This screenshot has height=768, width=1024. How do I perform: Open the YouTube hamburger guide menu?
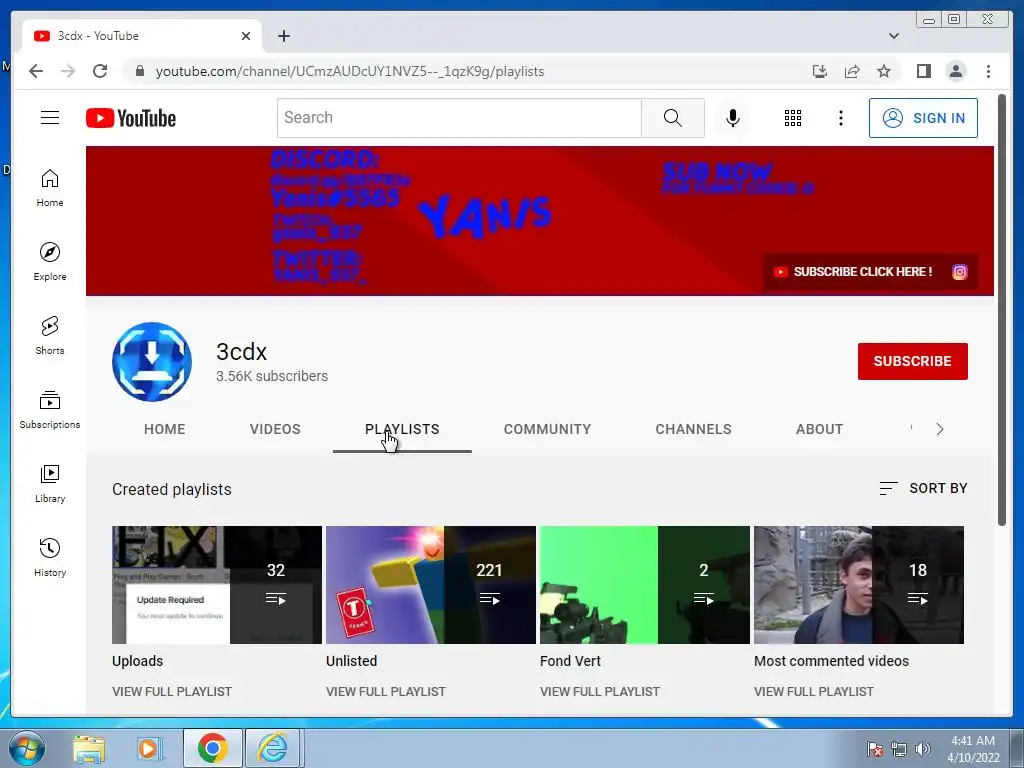(x=50, y=118)
